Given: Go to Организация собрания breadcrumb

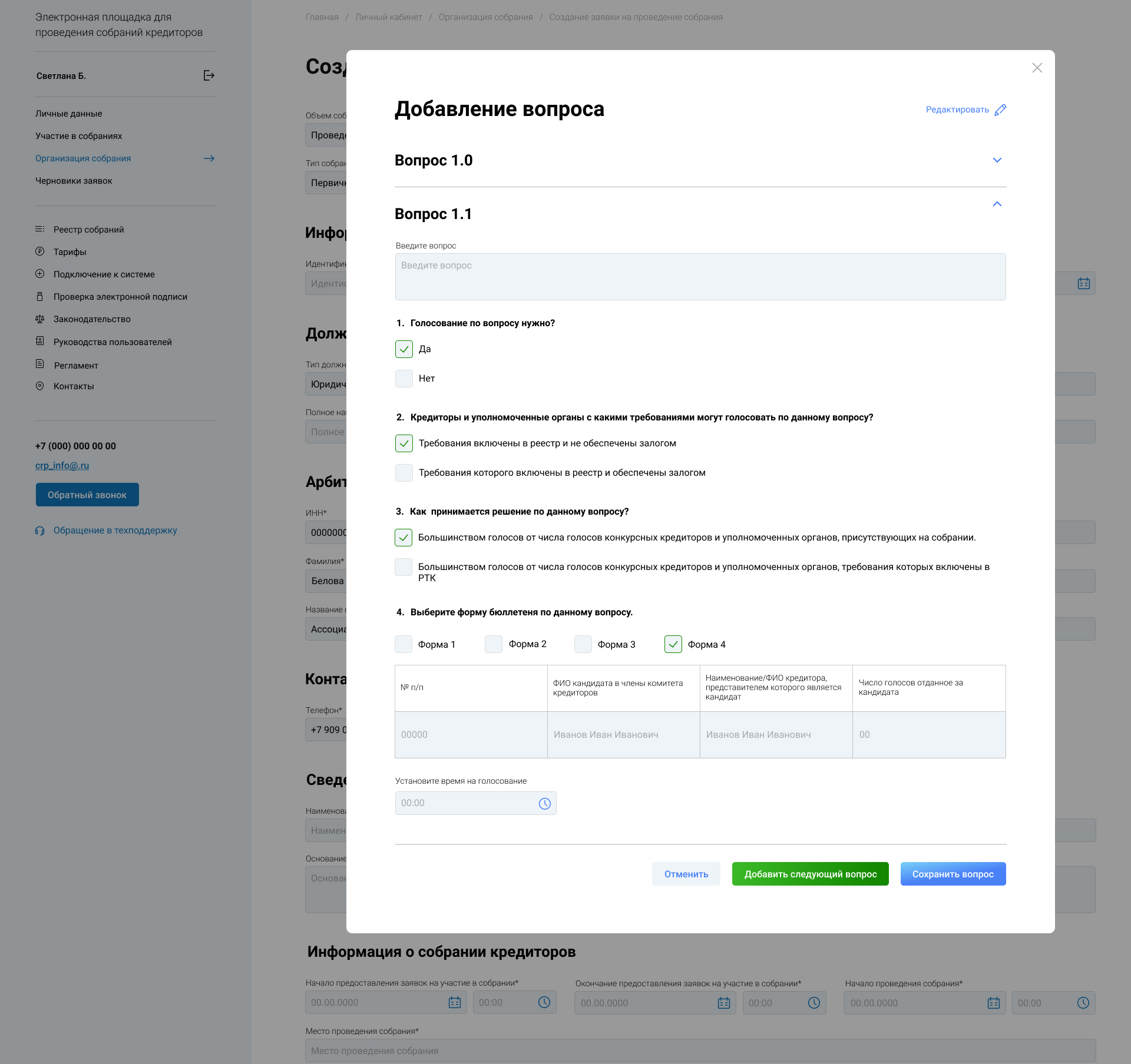Looking at the screenshot, I should 486,17.
